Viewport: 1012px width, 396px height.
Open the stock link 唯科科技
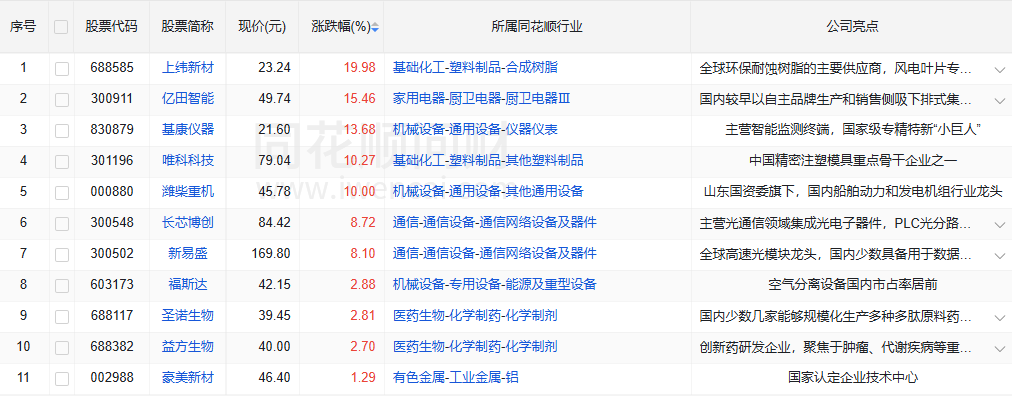(x=188, y=161)
